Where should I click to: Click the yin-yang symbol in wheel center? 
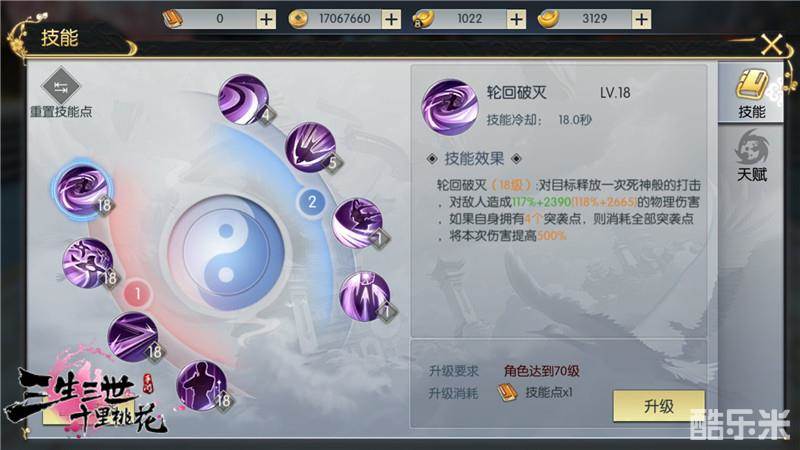click(226, 253)
